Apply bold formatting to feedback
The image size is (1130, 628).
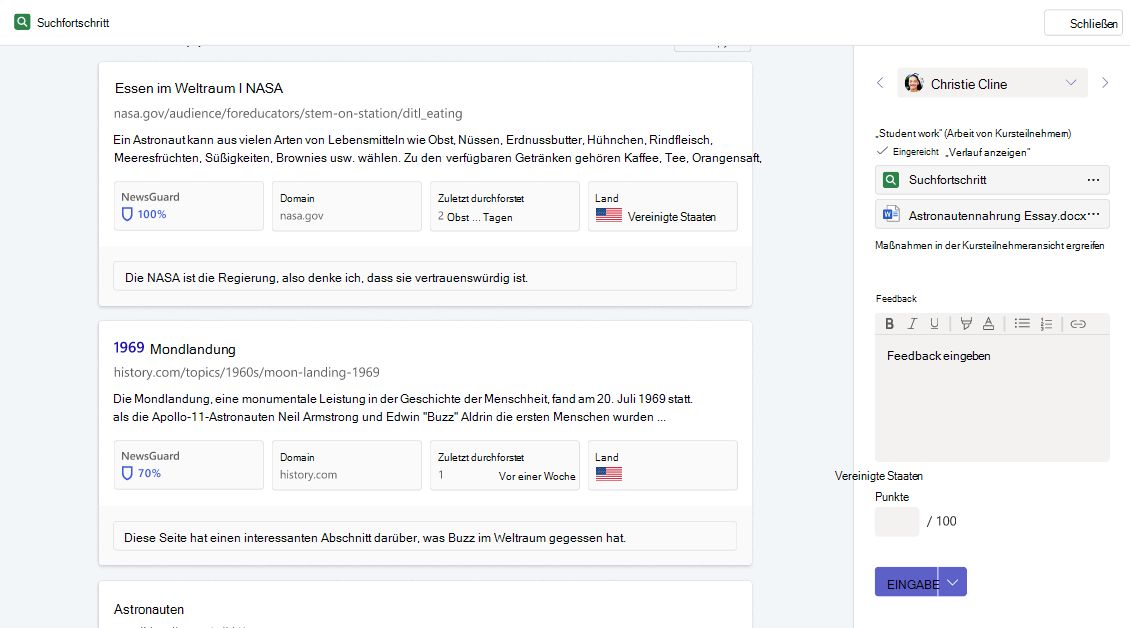point(889,324)
